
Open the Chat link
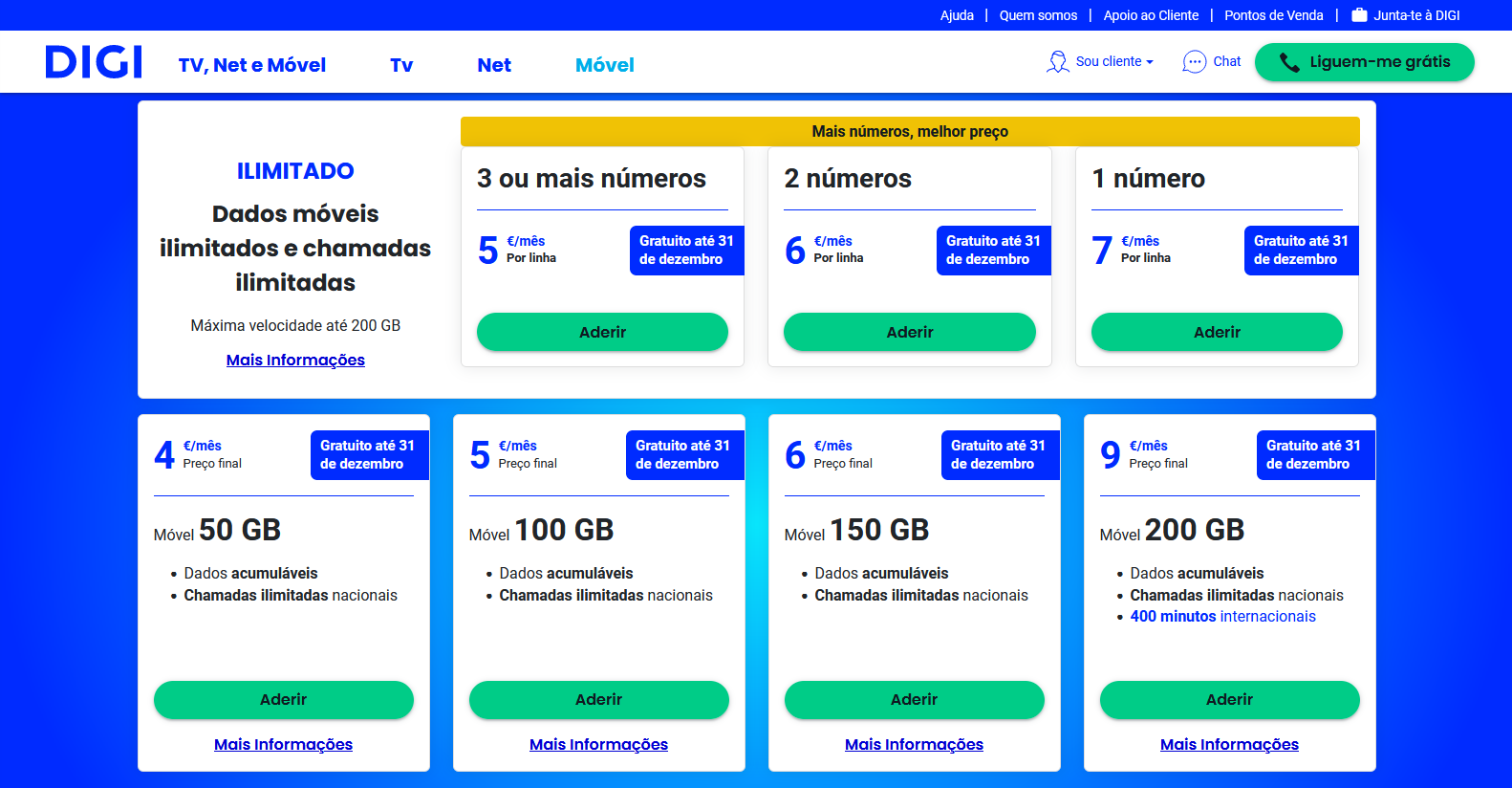[x=1227, y=61]
